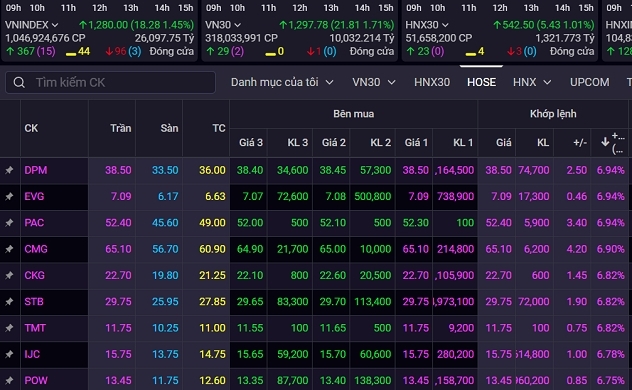The width and height of the screenshot is (632, 390).
Task: Click CMG bid price 64.90
Action: (x=250, y=249)
